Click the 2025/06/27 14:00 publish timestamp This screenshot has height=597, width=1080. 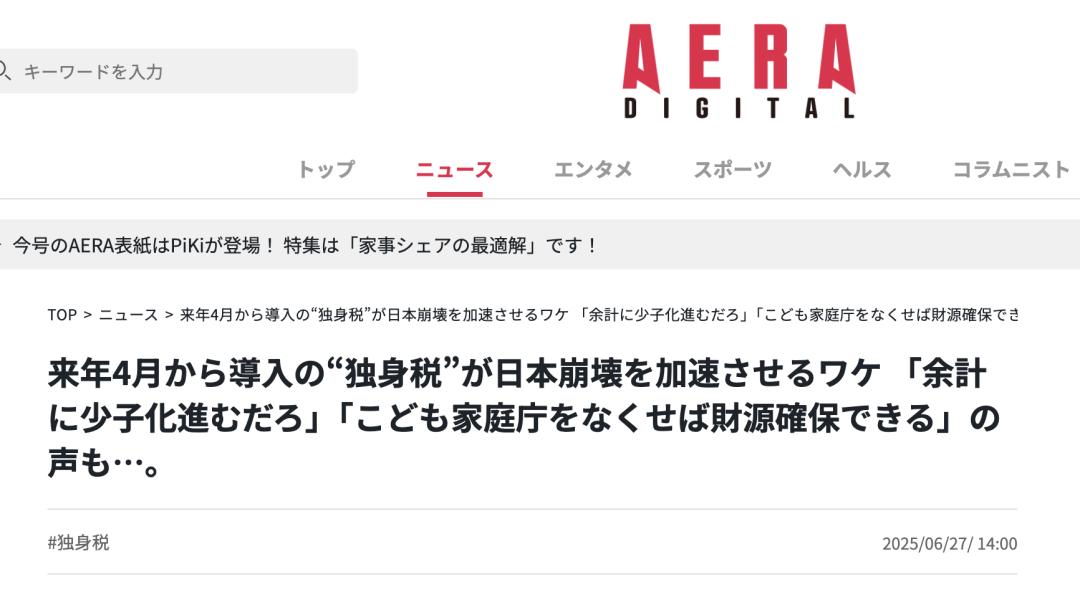pos(950,543)
